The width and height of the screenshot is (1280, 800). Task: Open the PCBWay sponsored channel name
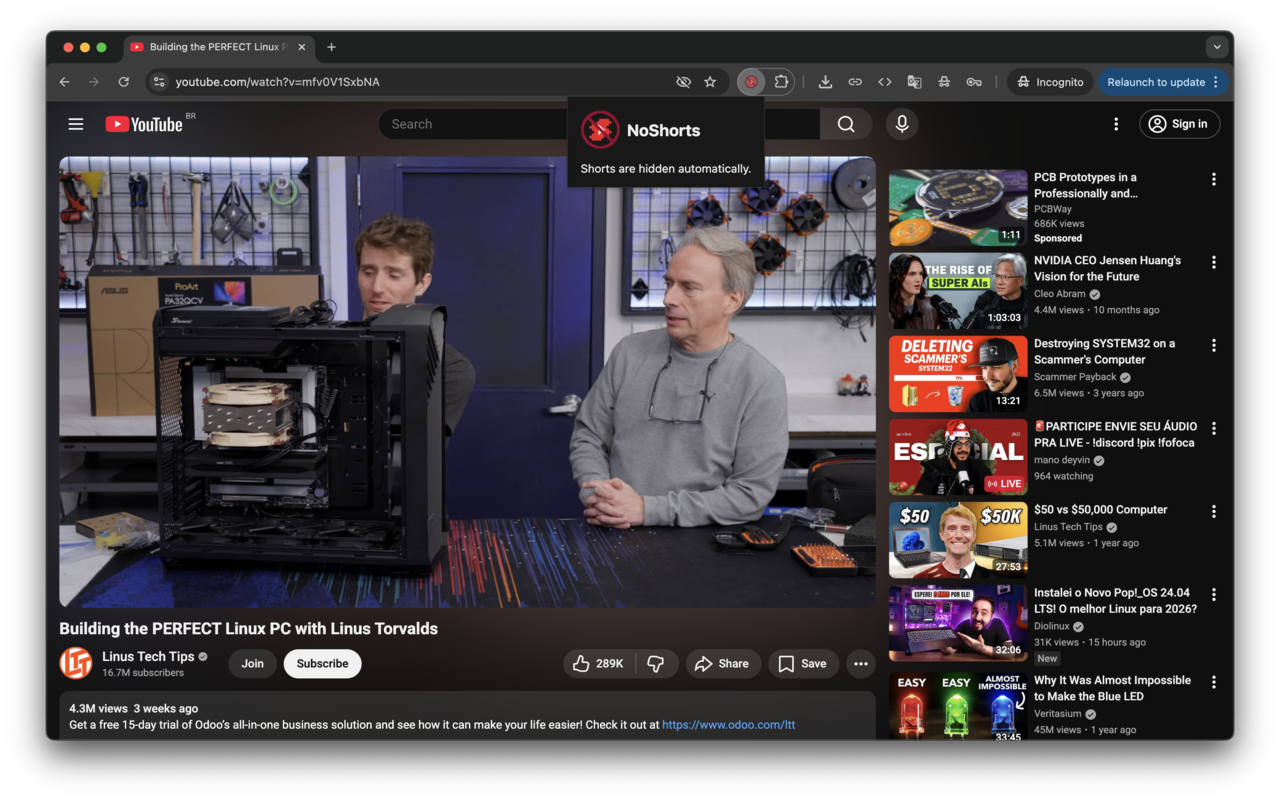click(1053, 209)
